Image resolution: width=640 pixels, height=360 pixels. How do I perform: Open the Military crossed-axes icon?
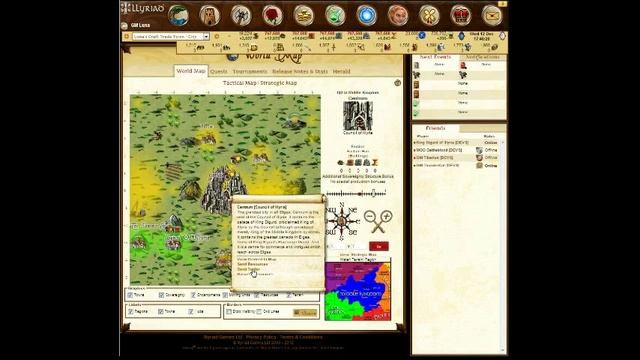(x=241, y=16)
